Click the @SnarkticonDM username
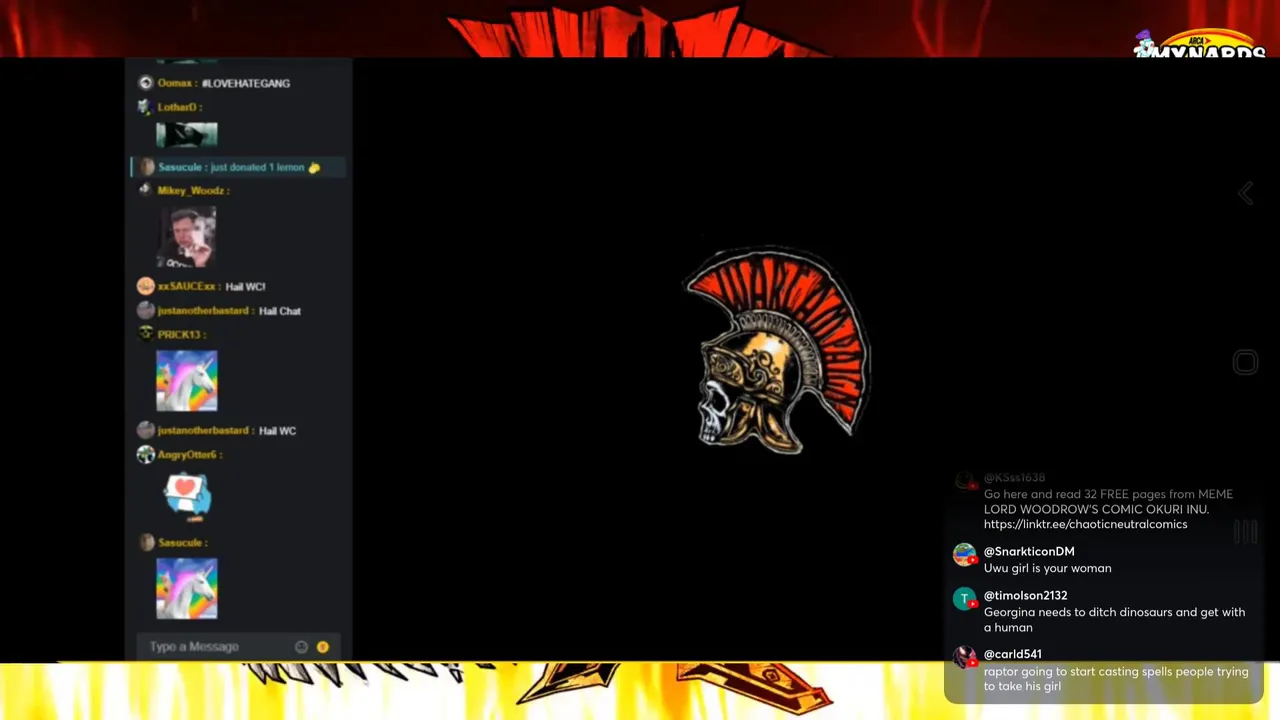Screen dimensions: 1280x720 pos(1029,551)
